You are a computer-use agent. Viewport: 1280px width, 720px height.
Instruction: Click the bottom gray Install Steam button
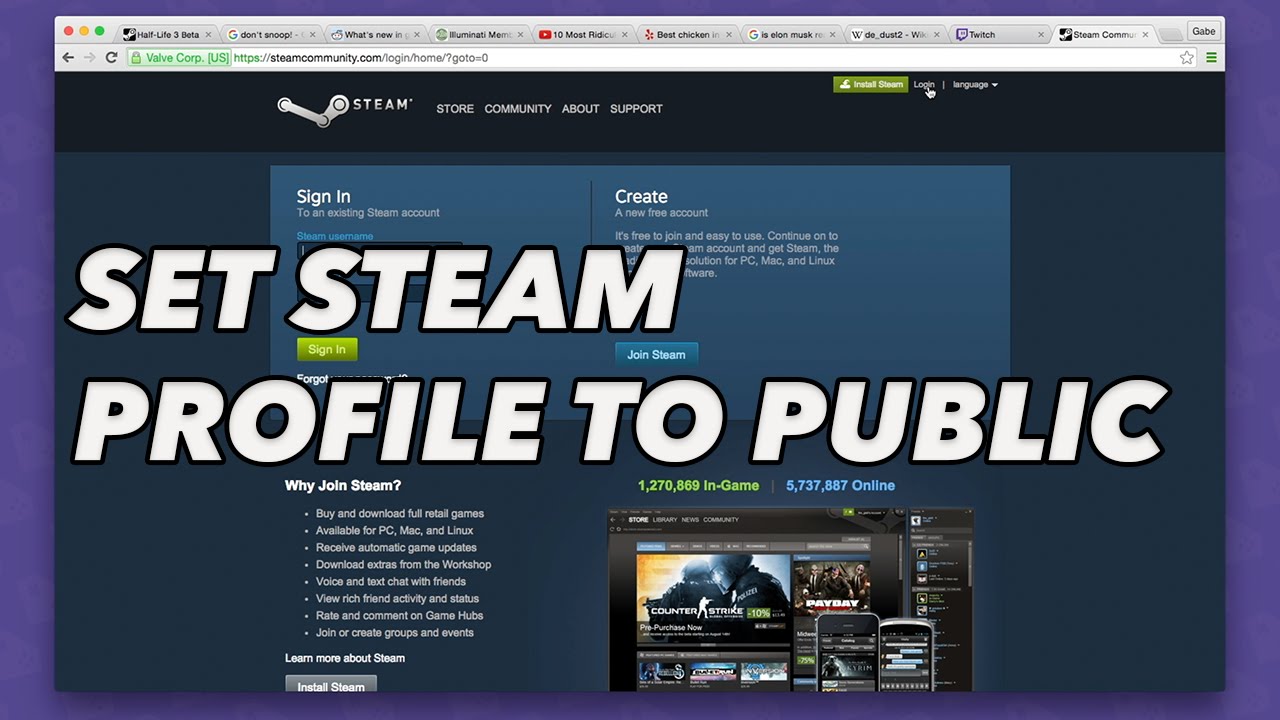(331, 684)
